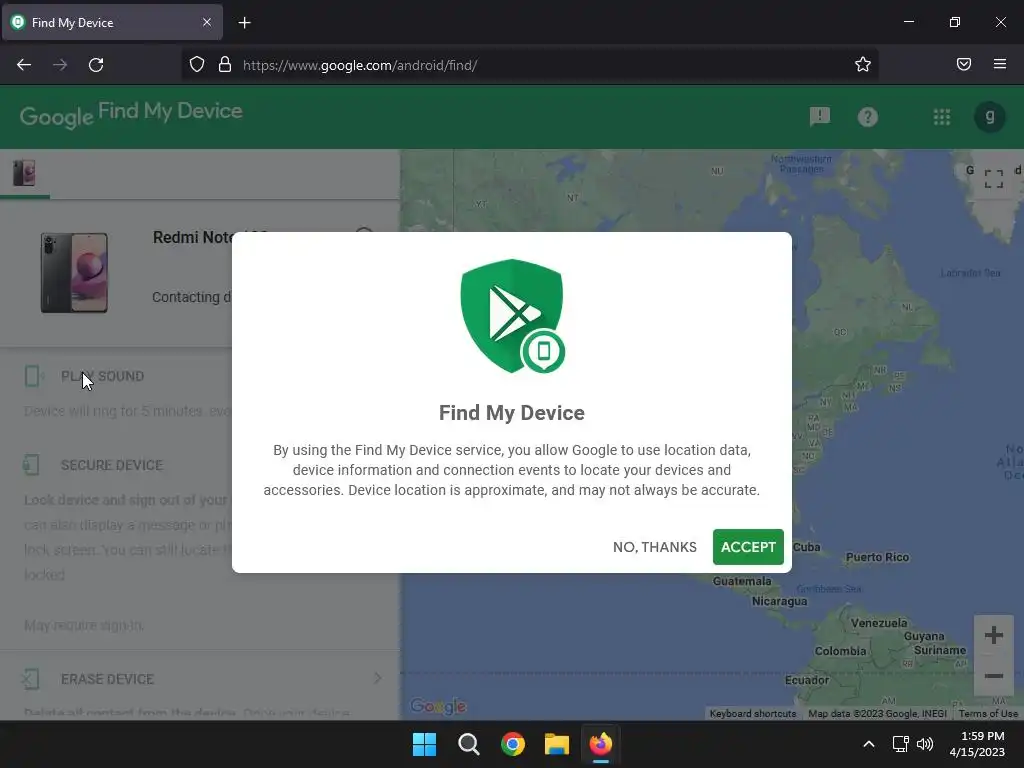The width and height of the screenshot is (1024, 768).
Task: Open the shield tracking protection icon
Action: (197, 64)
